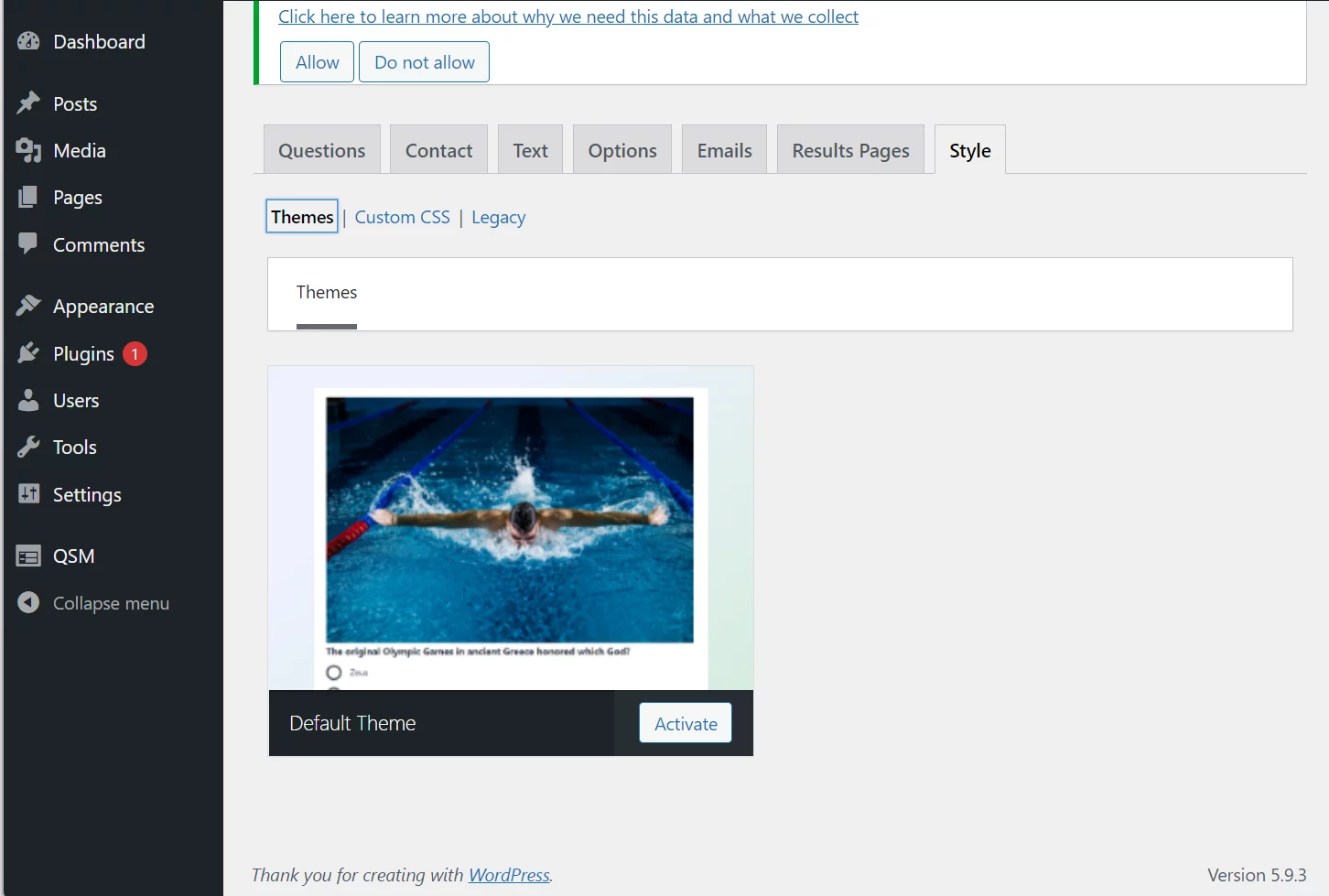
Task: Click Do not allow for data collection
Action: point(424,61)
